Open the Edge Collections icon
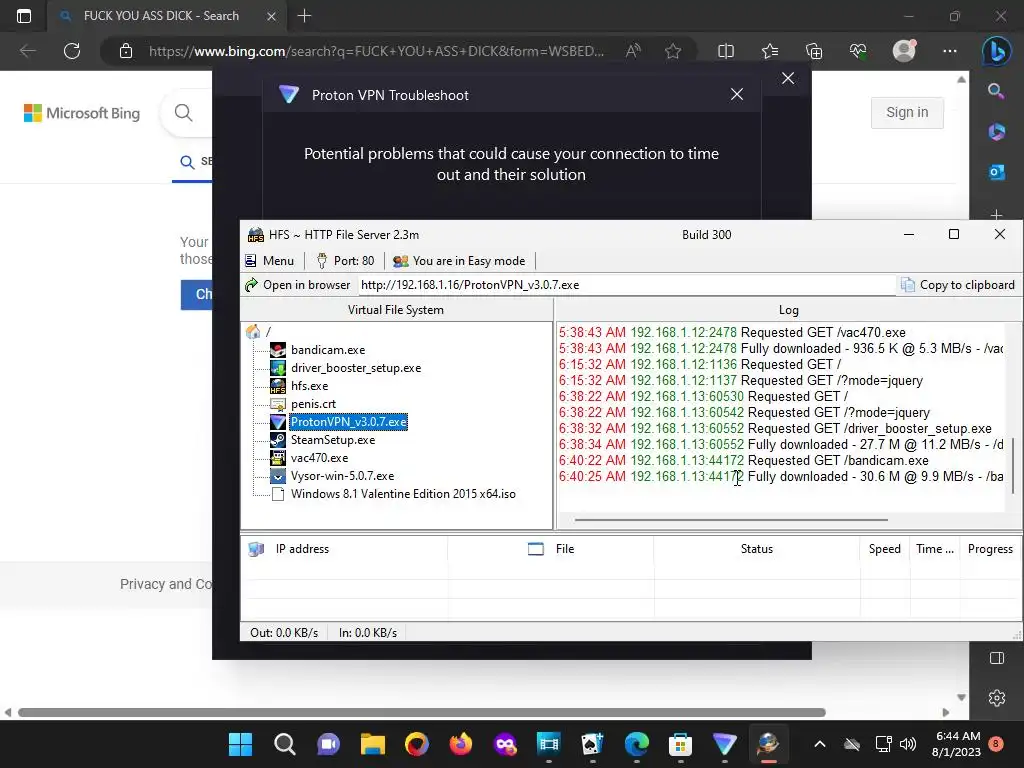Image resolution: width=1024 pixels, height=768 pixels. (x=814, y=51)
